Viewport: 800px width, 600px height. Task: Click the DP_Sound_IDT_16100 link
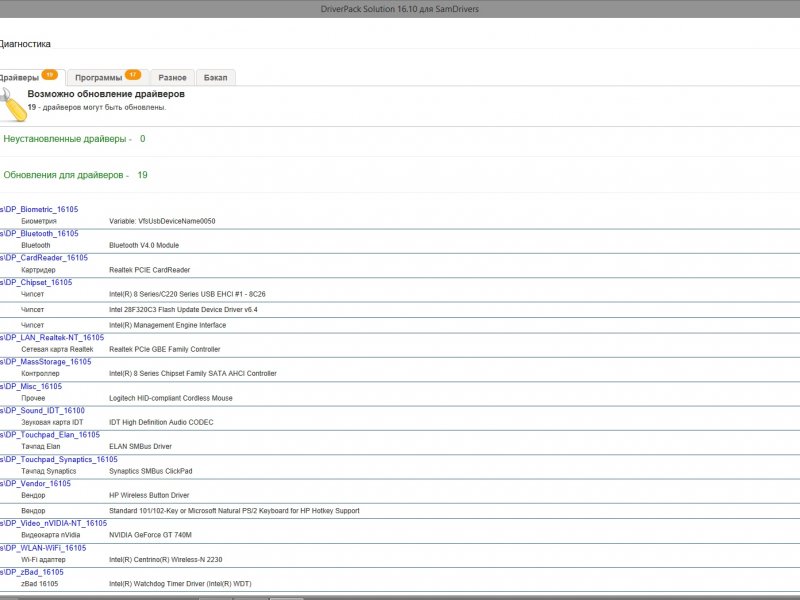[42, 410]
